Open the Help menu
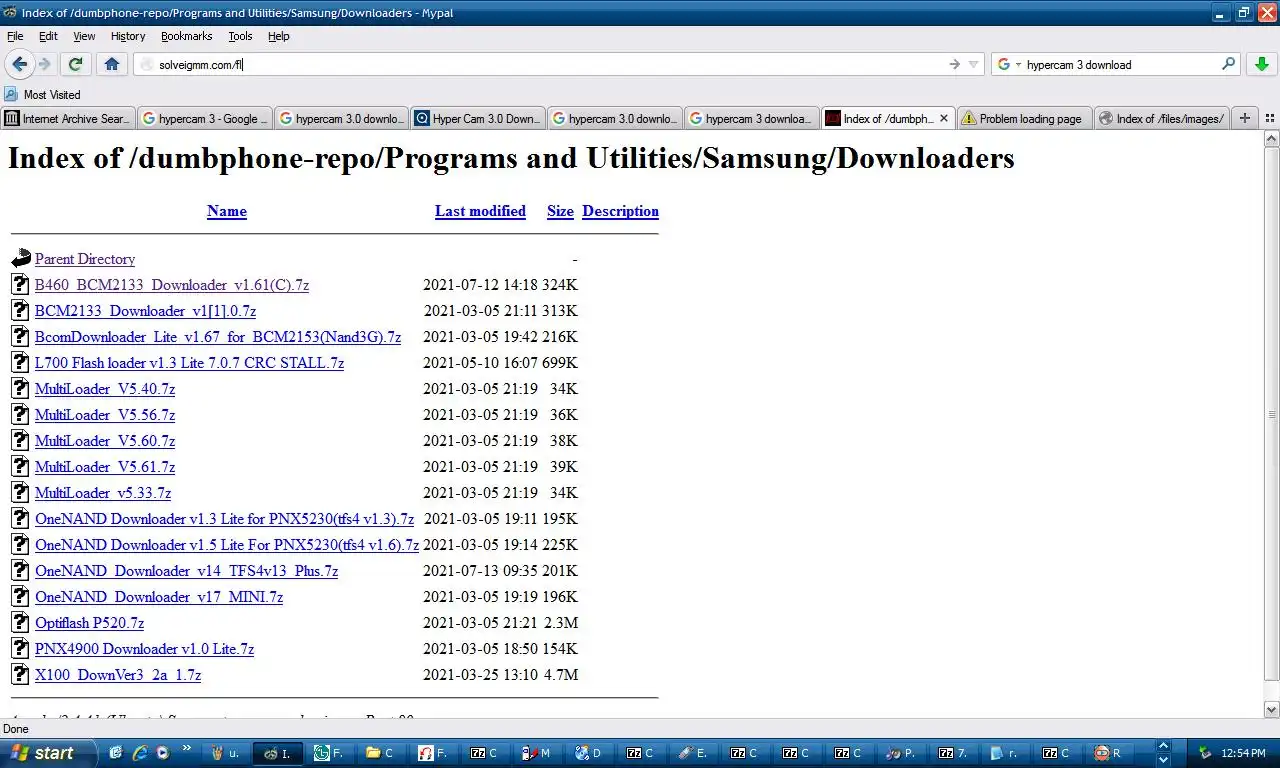 point(279,36)
